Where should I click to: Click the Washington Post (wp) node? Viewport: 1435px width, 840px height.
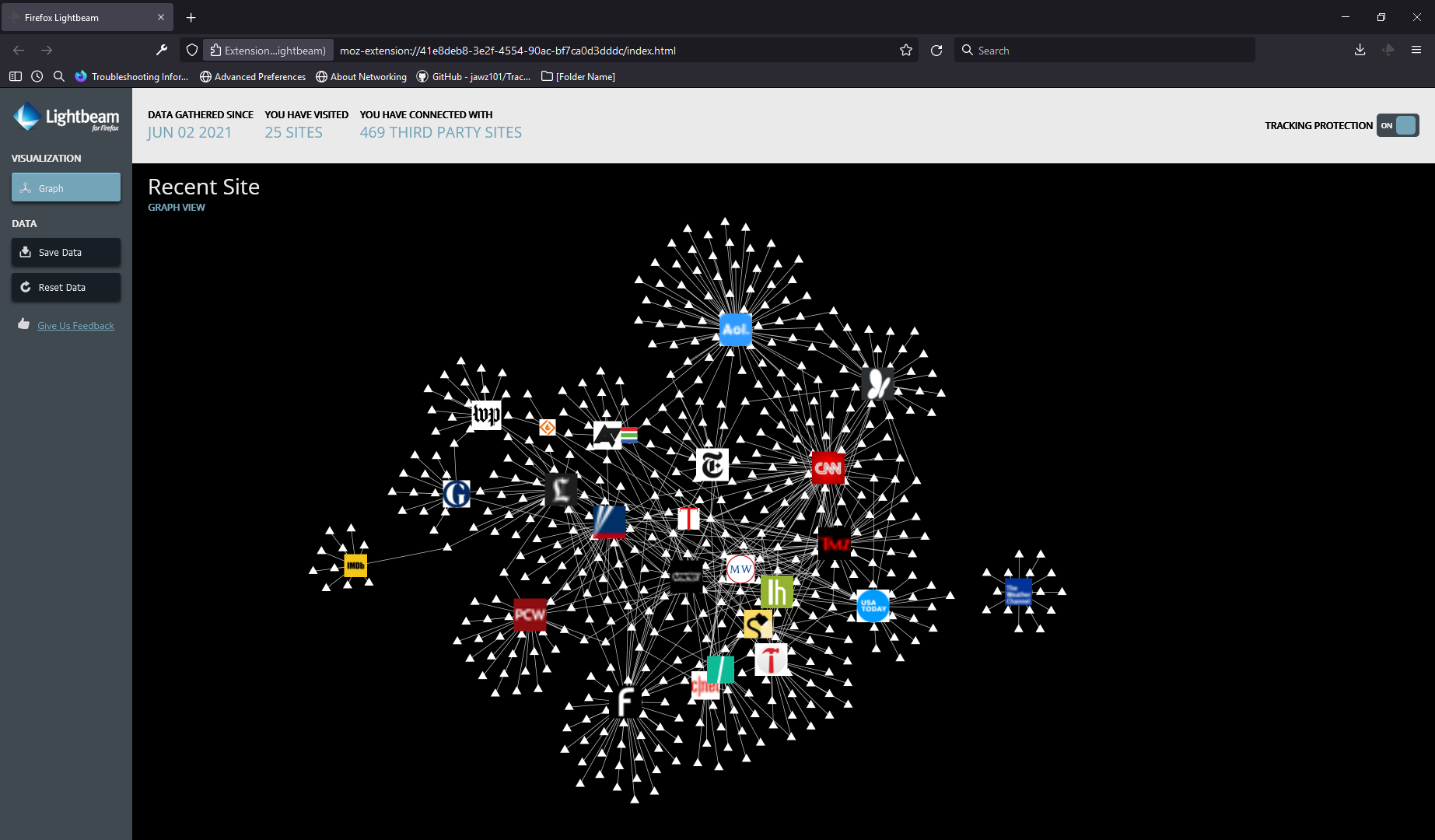487,415
